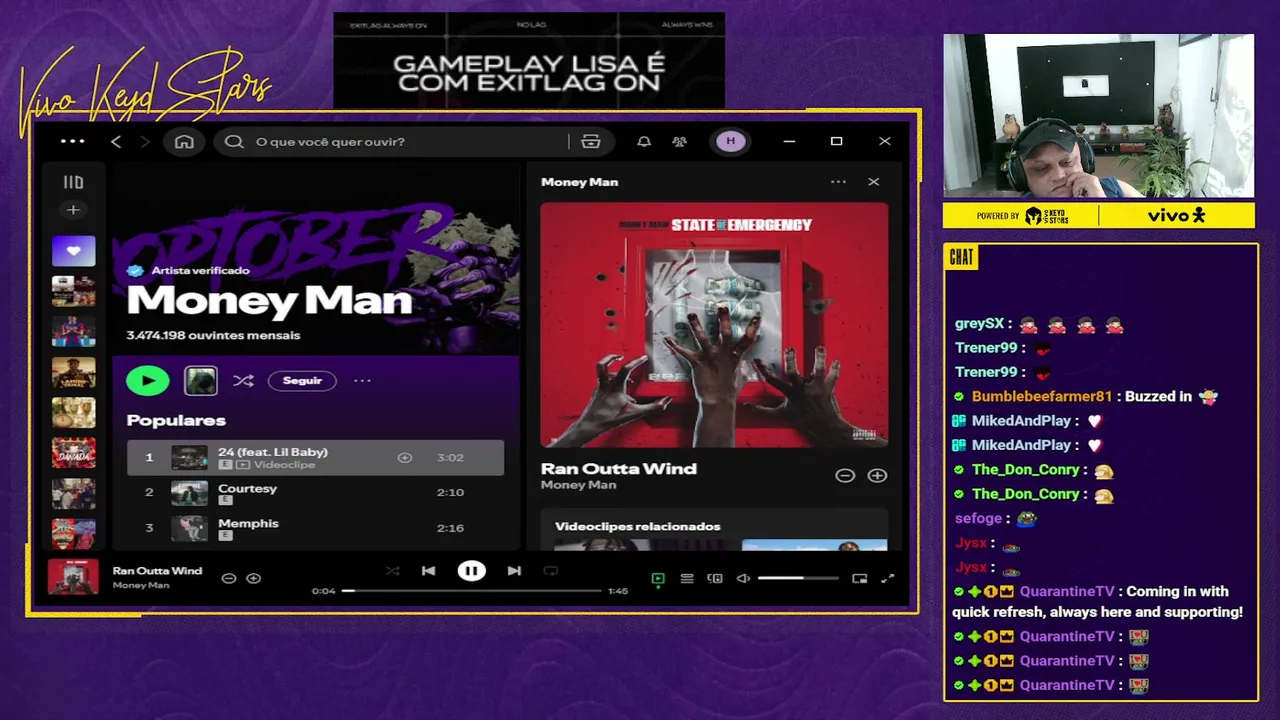Open the 'Ran Outta Wind' title in the side panel

[x=619, y=468]
